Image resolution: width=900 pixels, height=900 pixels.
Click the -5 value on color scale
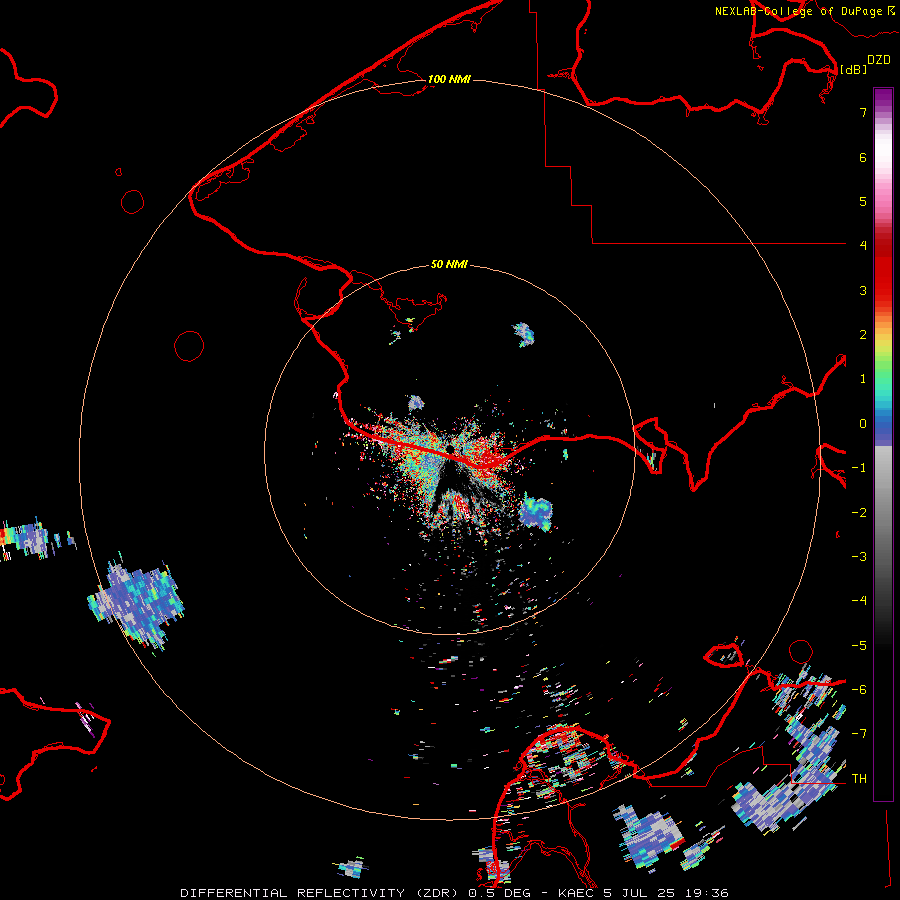tap(859, 646)
